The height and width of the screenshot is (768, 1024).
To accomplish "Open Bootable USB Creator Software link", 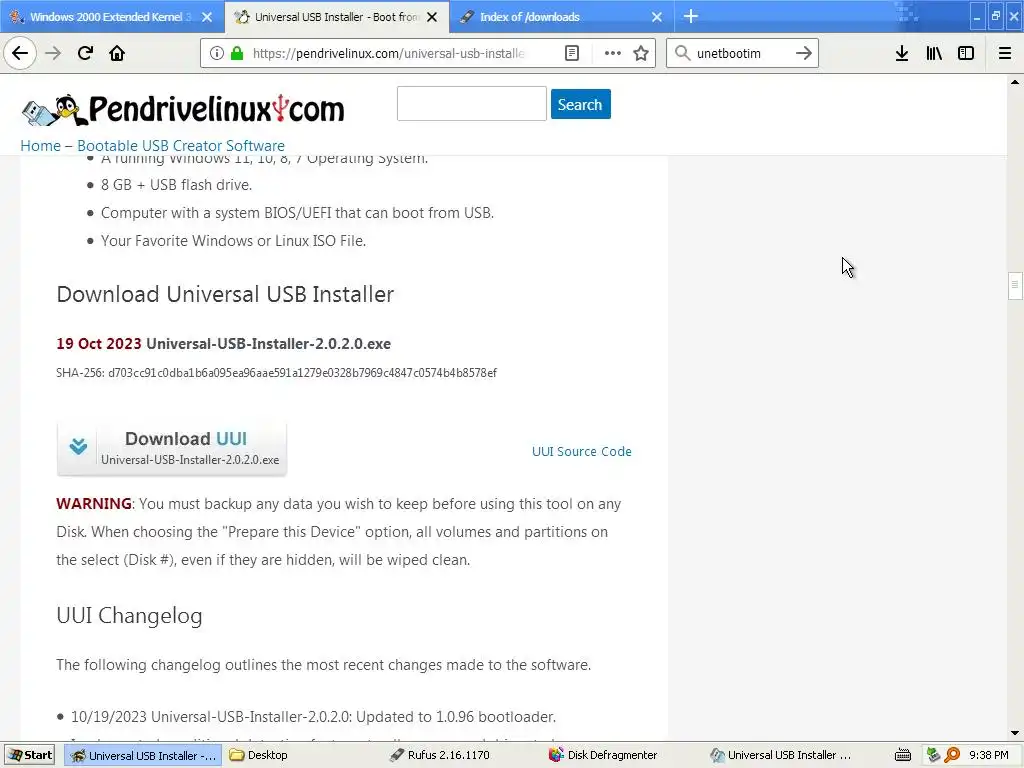I will tap(181, 146).
